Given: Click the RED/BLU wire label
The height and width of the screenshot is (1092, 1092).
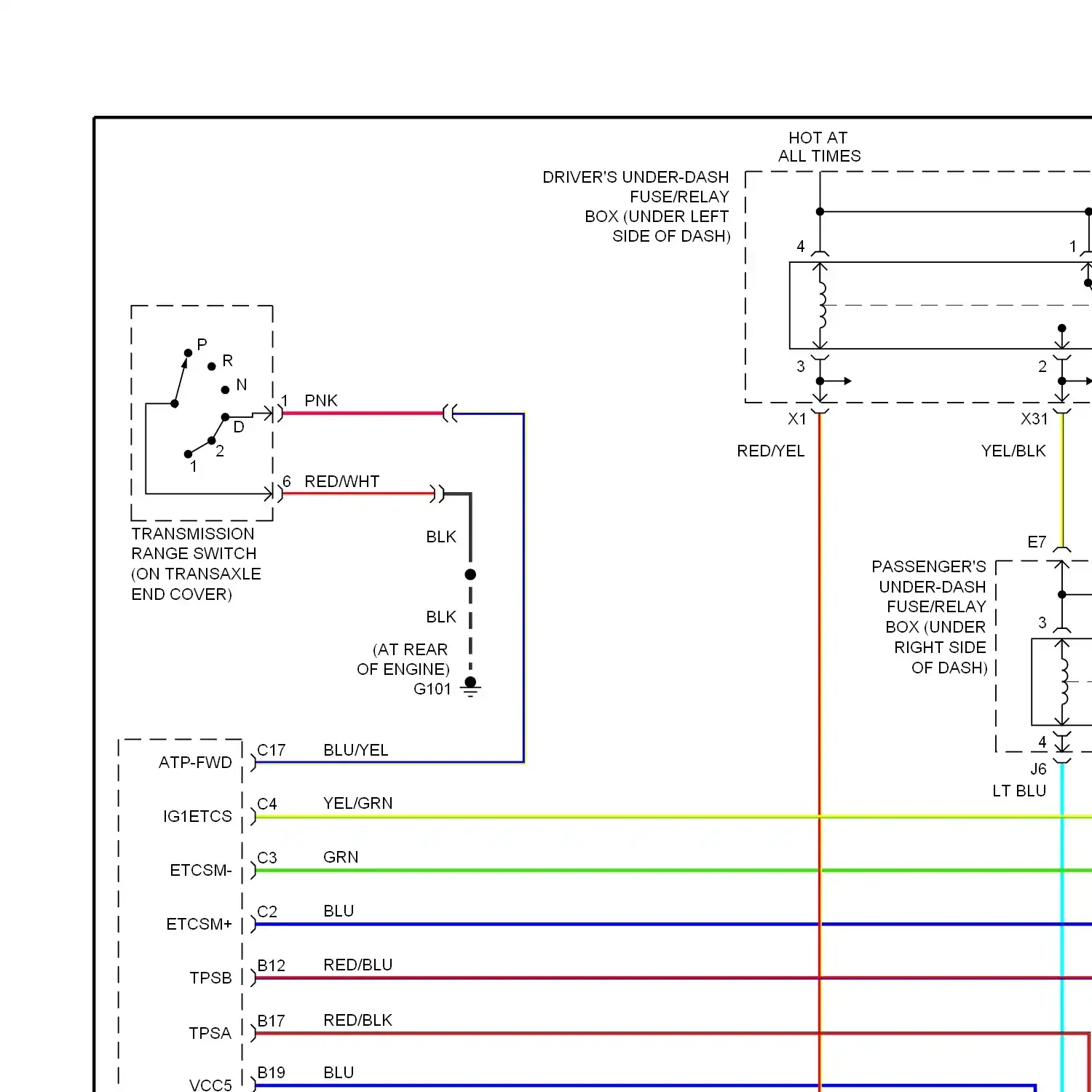Looking at the screenshot, I should coord(357,965).
